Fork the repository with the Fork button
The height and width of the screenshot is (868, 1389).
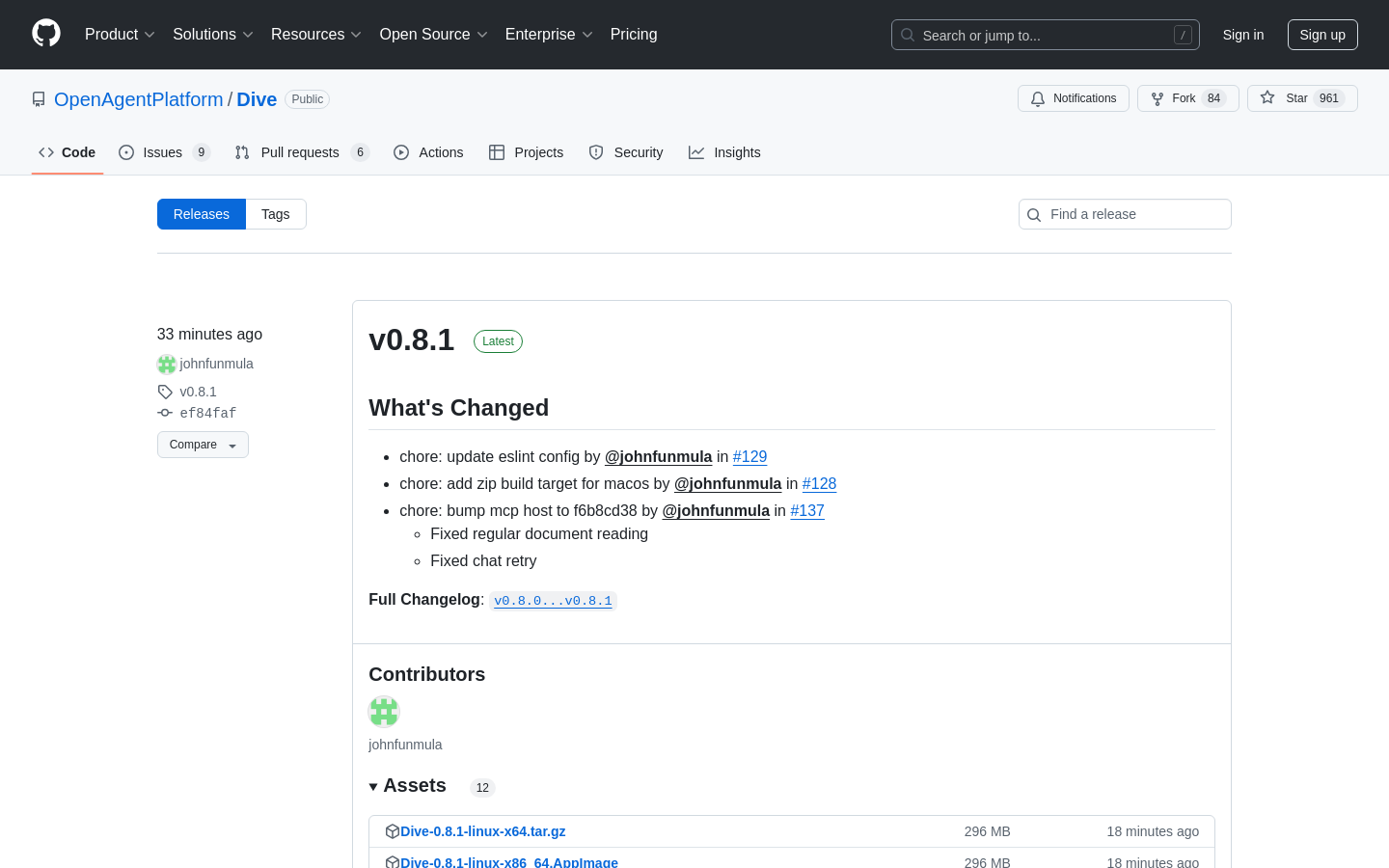[1188, 98]
